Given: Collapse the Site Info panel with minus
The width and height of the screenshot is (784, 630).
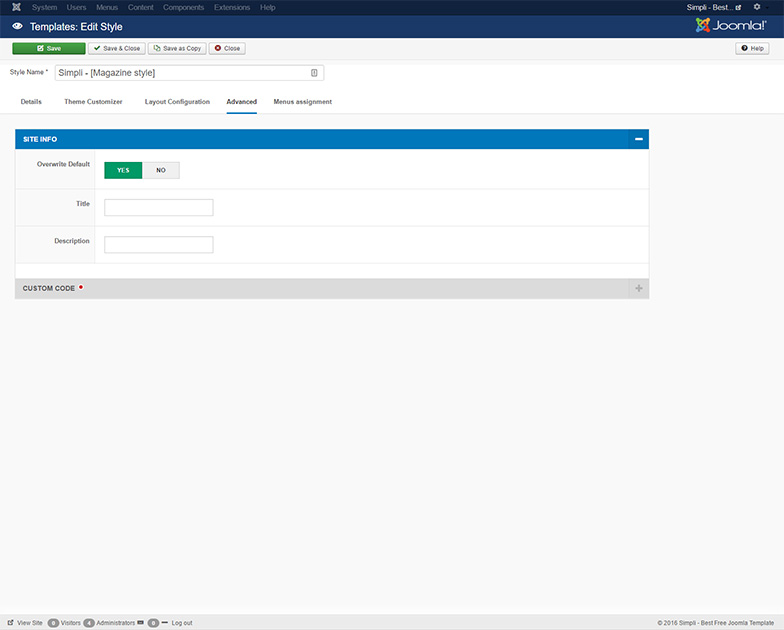Looking at the screenshot, I should 638,139.
